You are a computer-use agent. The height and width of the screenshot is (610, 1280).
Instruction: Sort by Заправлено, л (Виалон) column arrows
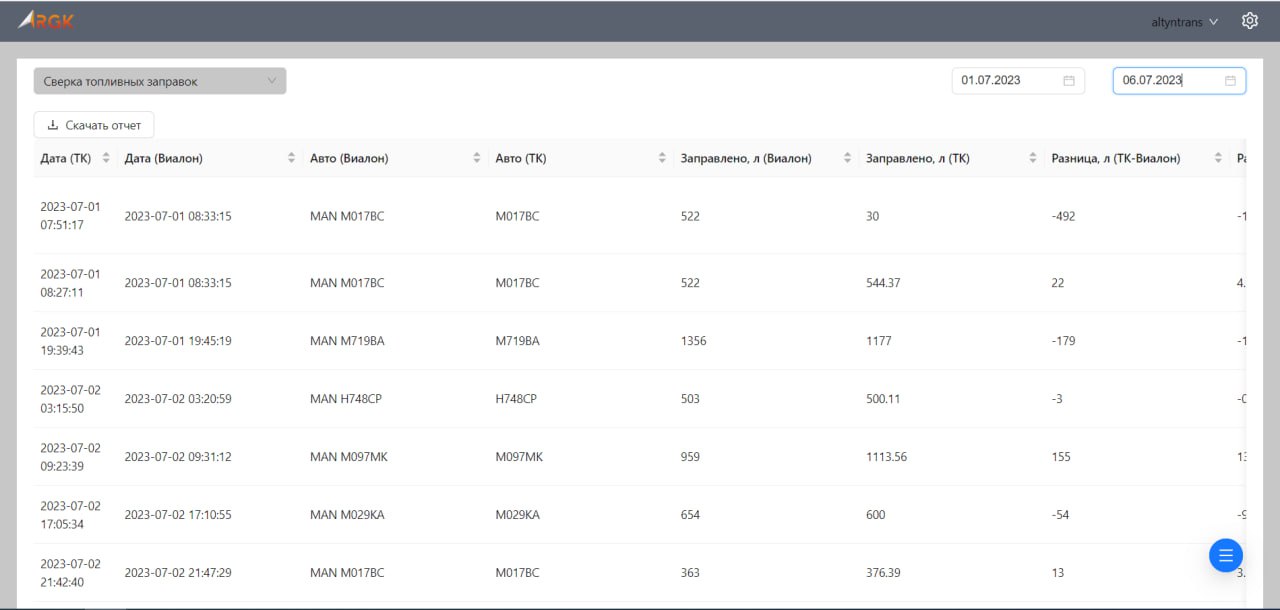[x=847, y=158]
